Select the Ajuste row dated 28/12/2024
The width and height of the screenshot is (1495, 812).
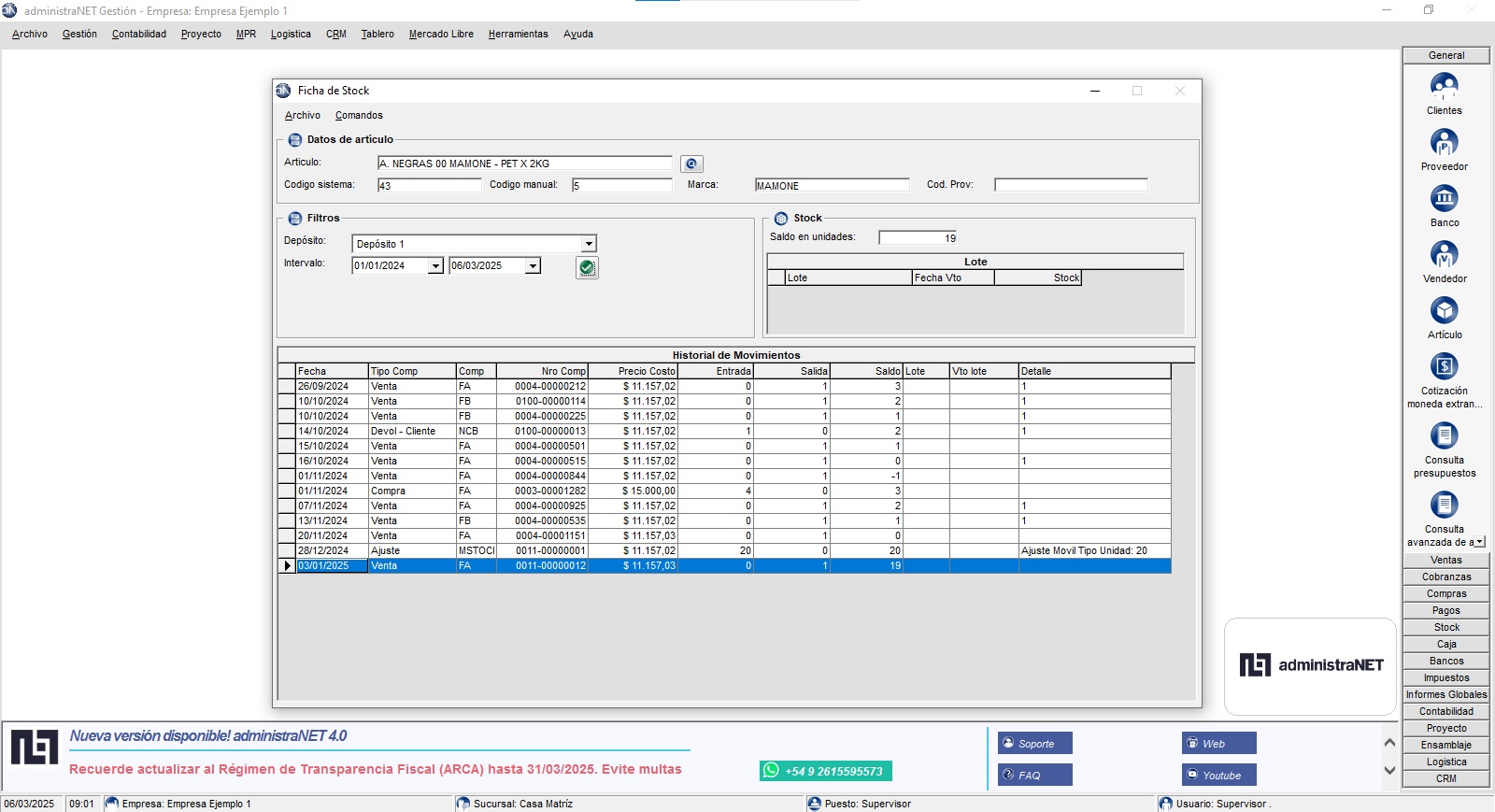point(724,550)
